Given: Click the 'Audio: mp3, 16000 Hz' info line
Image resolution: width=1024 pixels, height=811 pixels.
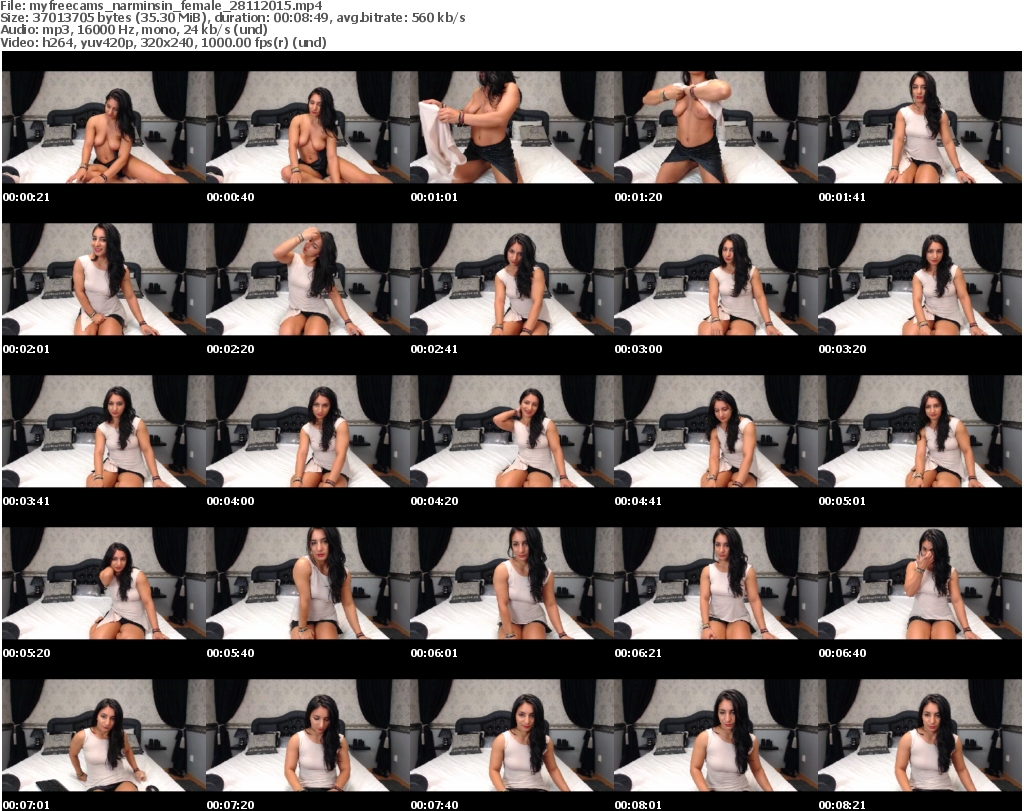Looking at the screenshot, I should 134,30.
